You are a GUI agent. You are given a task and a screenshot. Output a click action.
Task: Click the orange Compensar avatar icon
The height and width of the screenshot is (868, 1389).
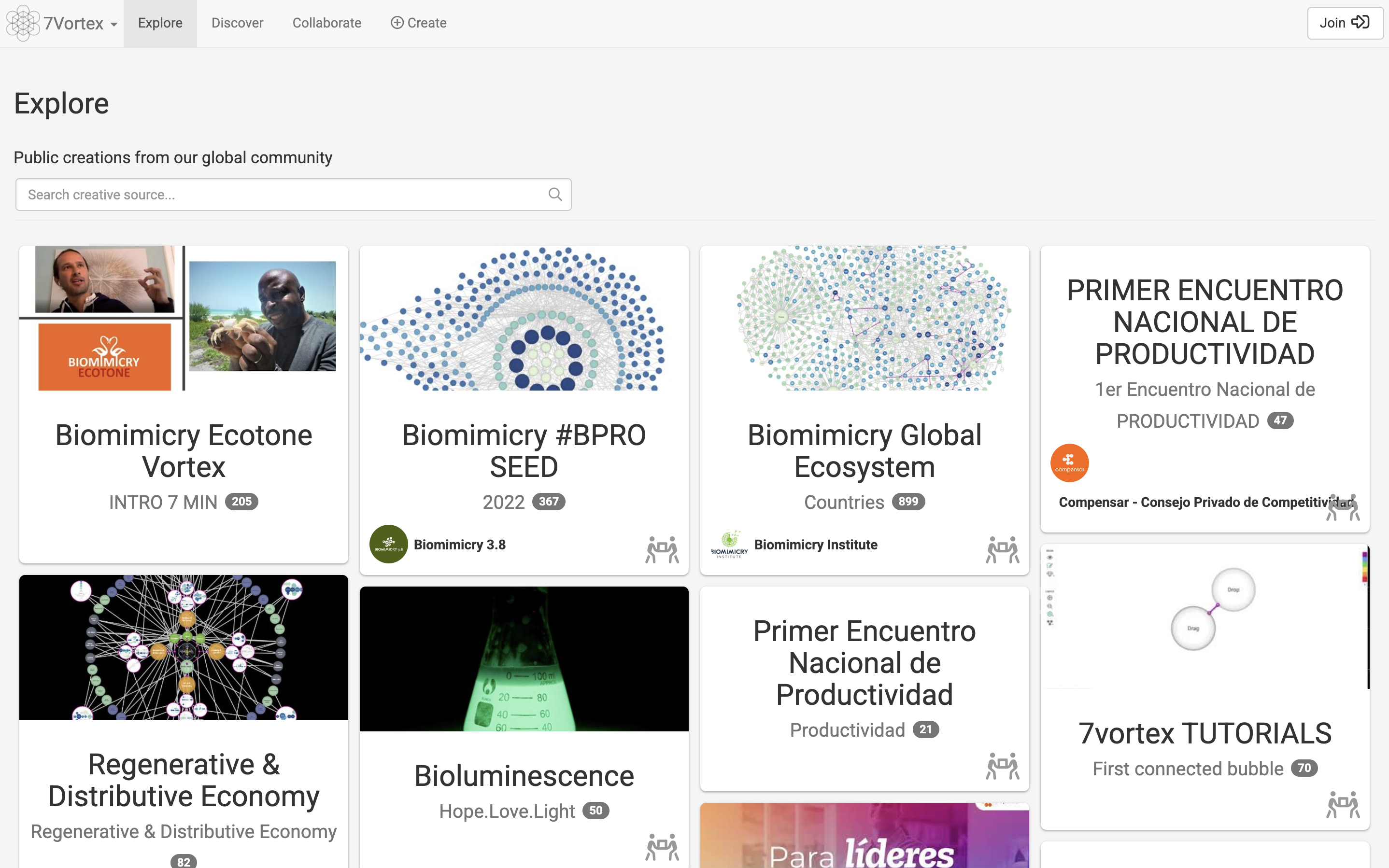pyautogui.click(x=1070, y=462)
